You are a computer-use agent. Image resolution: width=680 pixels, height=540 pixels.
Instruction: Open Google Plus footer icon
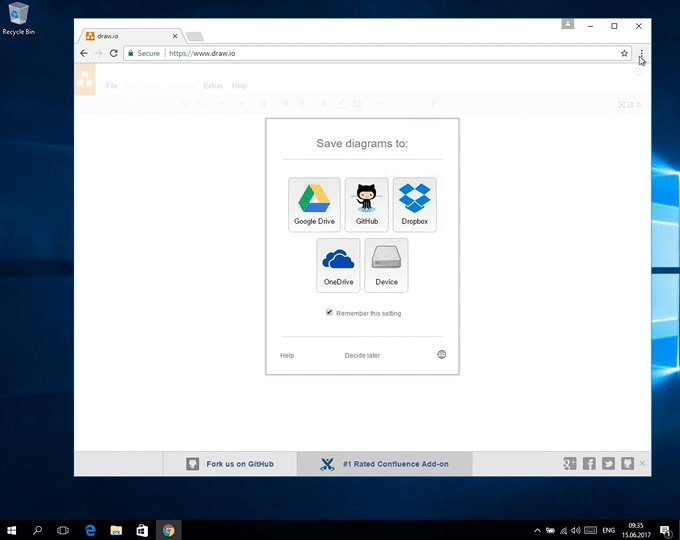point(569,464)
